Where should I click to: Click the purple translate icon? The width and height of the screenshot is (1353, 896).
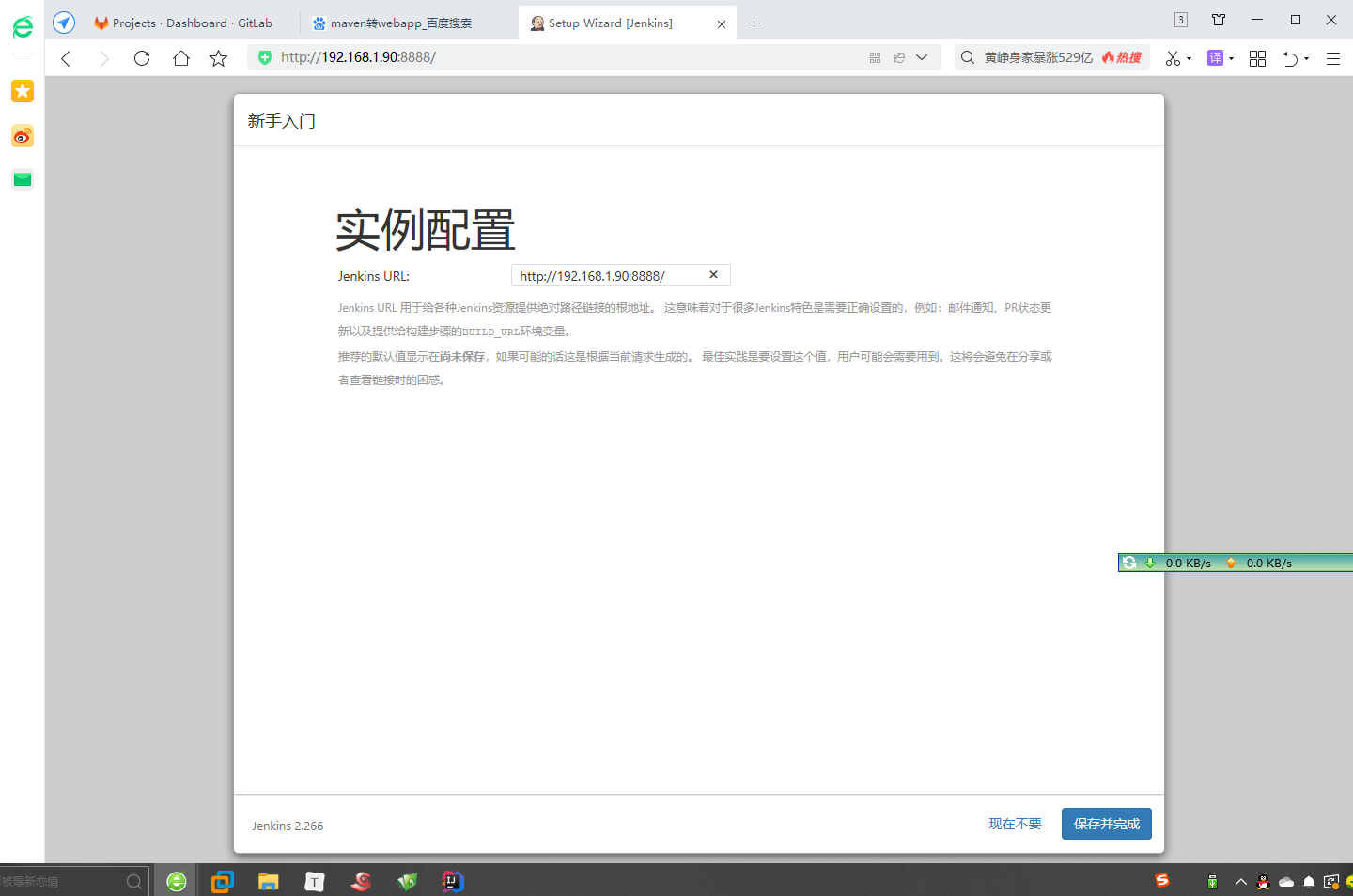tap(1215, 58)
